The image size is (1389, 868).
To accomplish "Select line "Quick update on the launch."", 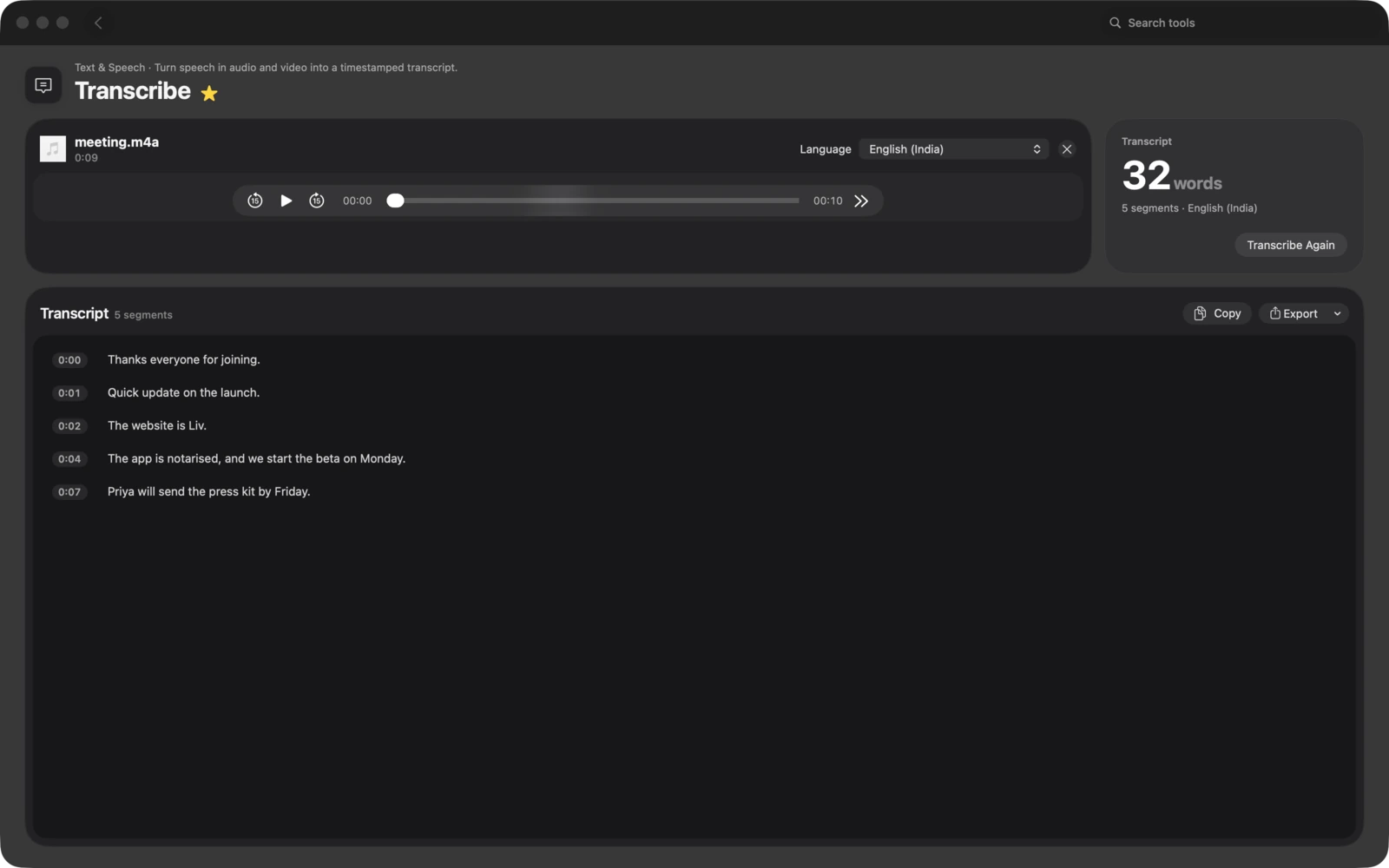I will [x=183, y=392].
